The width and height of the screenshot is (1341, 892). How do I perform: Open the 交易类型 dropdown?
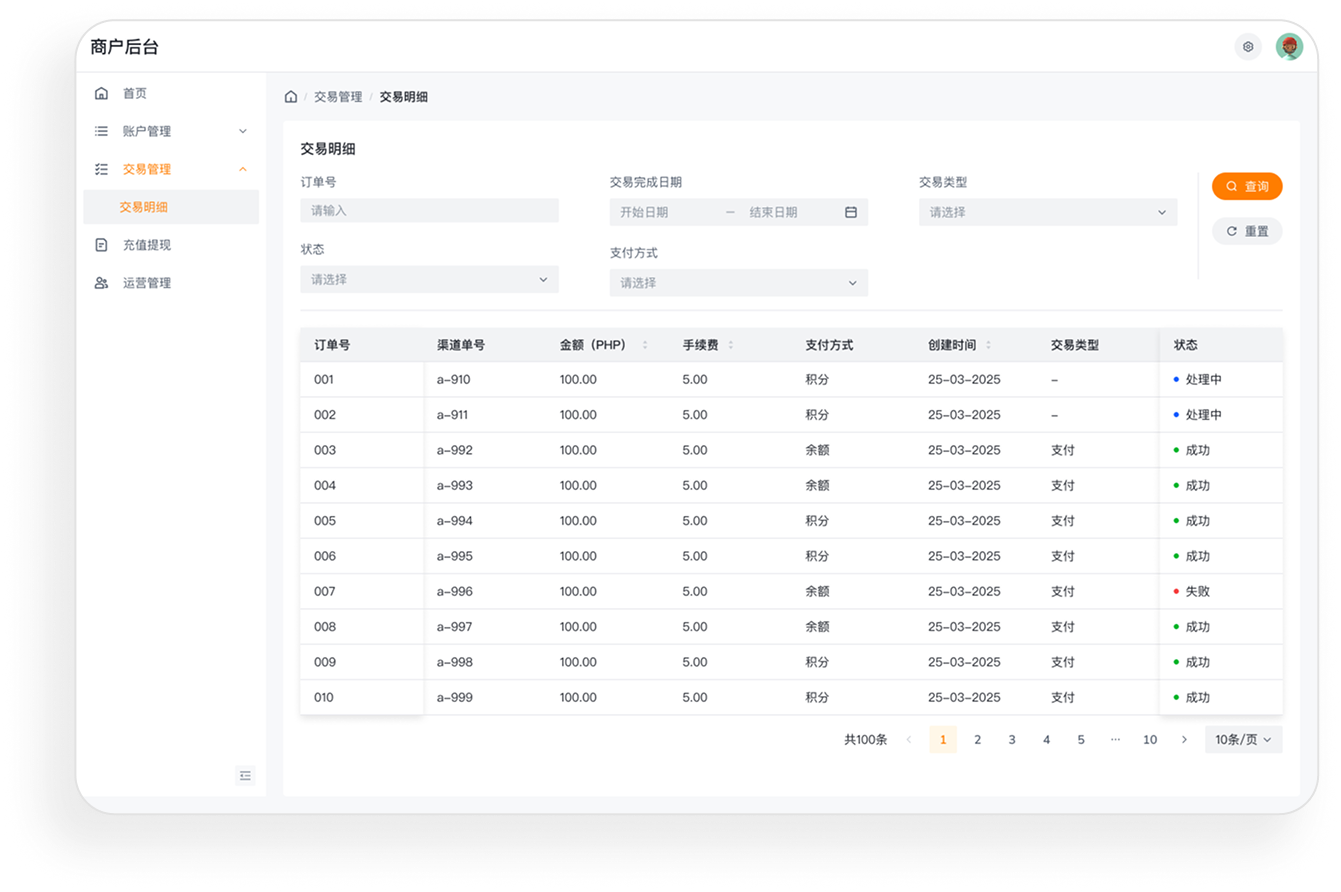[1048, 212]
